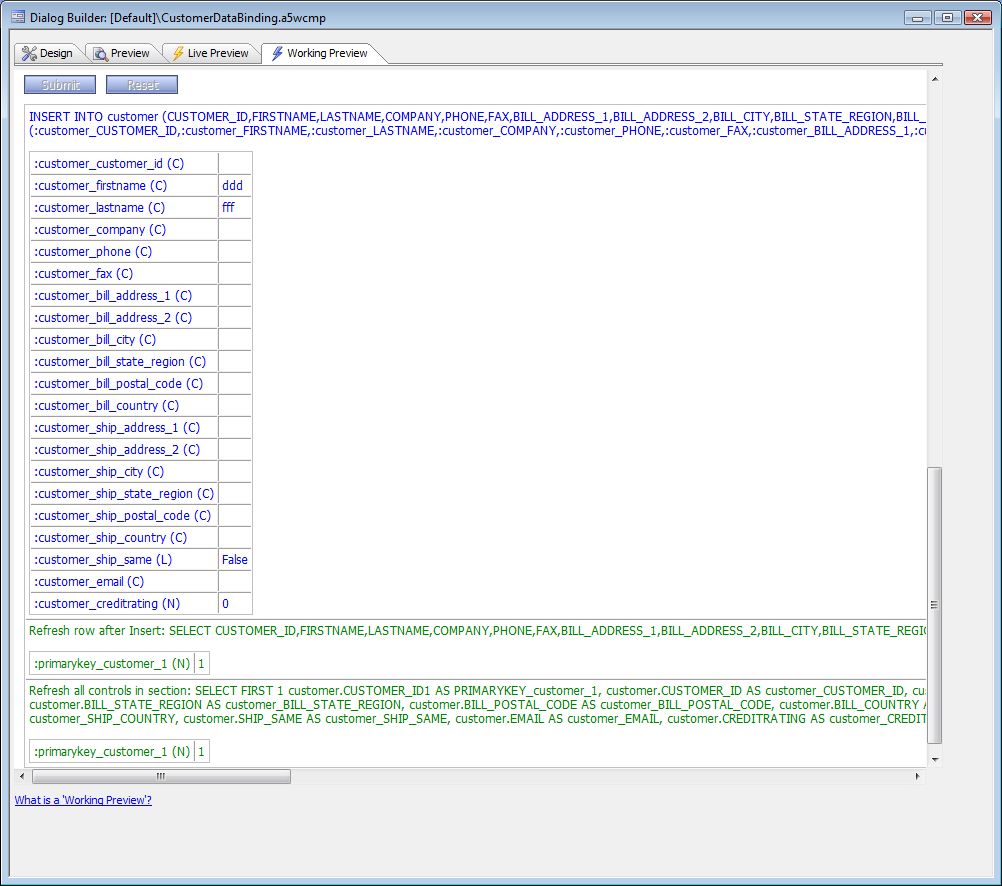Open the 'What is a Working Preview?' link
1002x886 pixels.
pos(83,800)
